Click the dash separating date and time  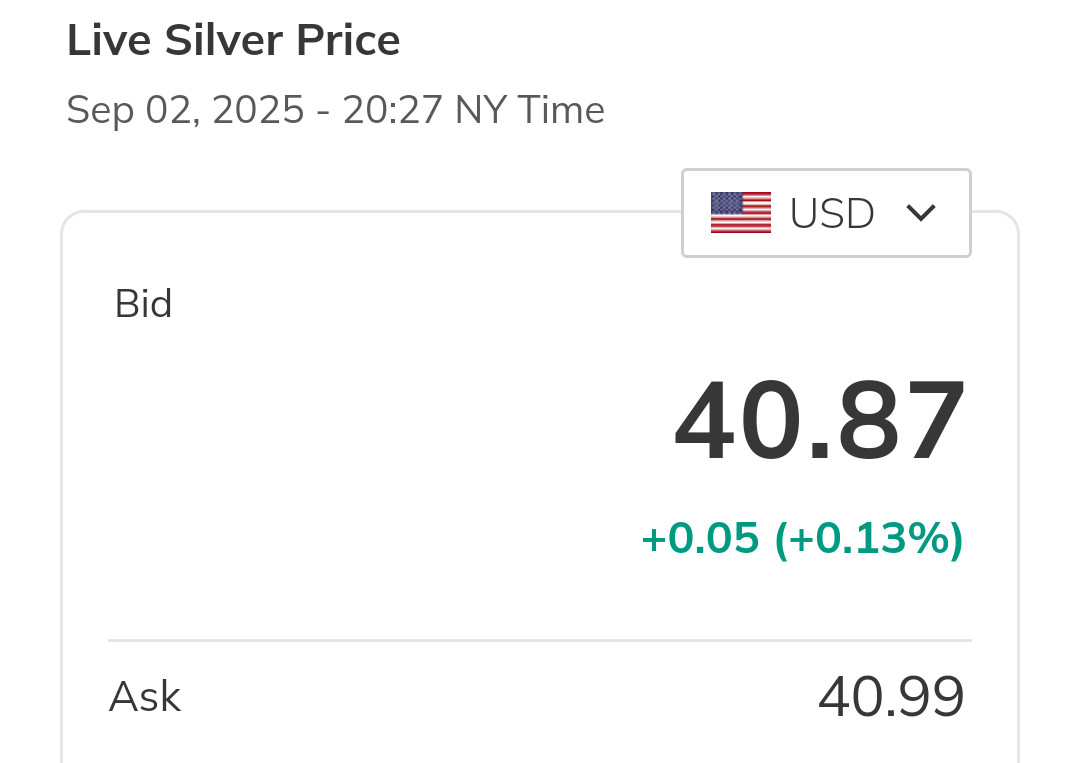click(323, 111)
